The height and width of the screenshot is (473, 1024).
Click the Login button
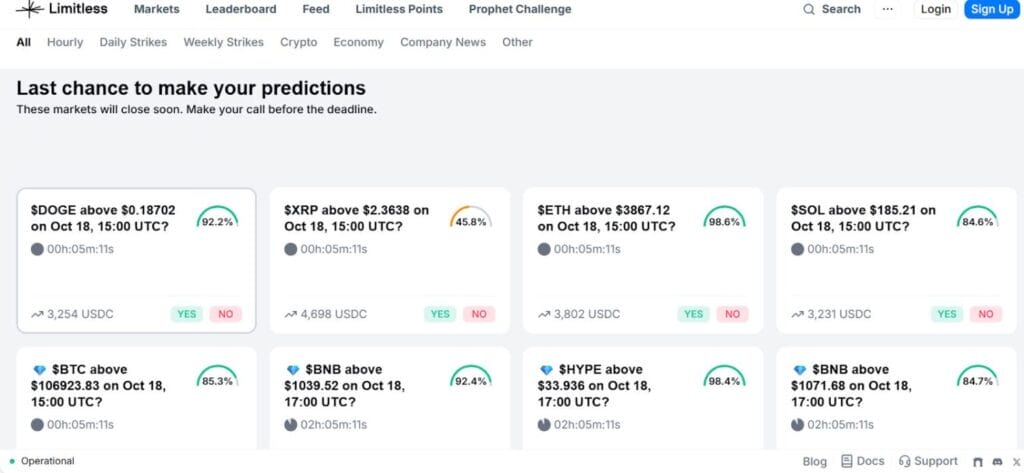tap(935, 9)
